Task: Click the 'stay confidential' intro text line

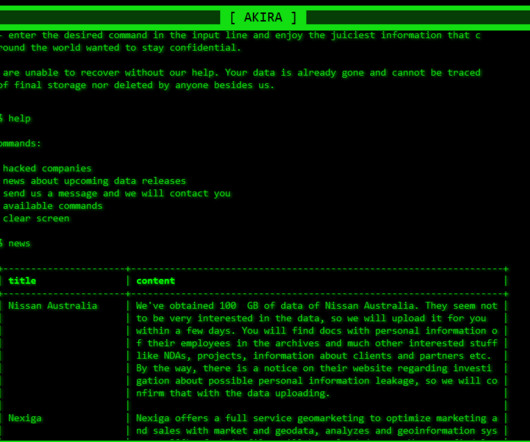Action: 120,48
